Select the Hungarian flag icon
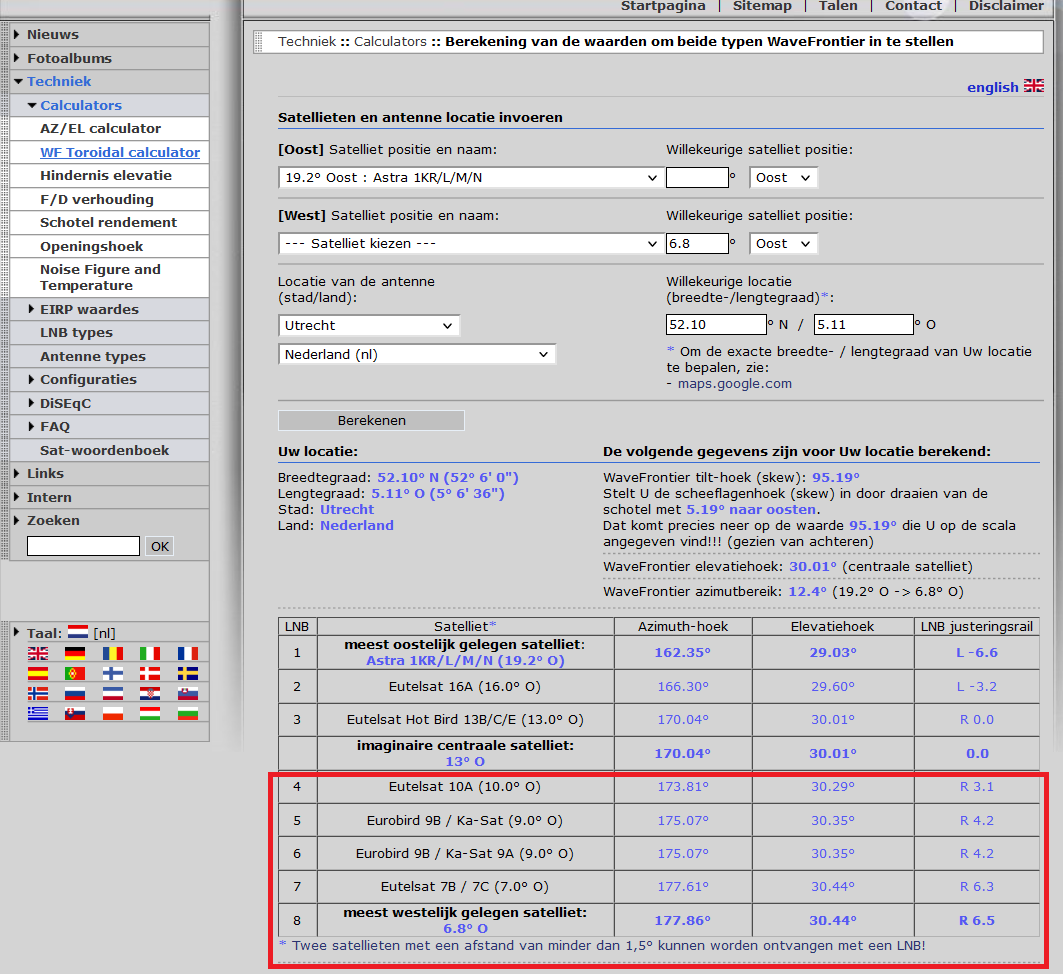This screenshot has width=1063, height=974. click(x=149, y=713)
